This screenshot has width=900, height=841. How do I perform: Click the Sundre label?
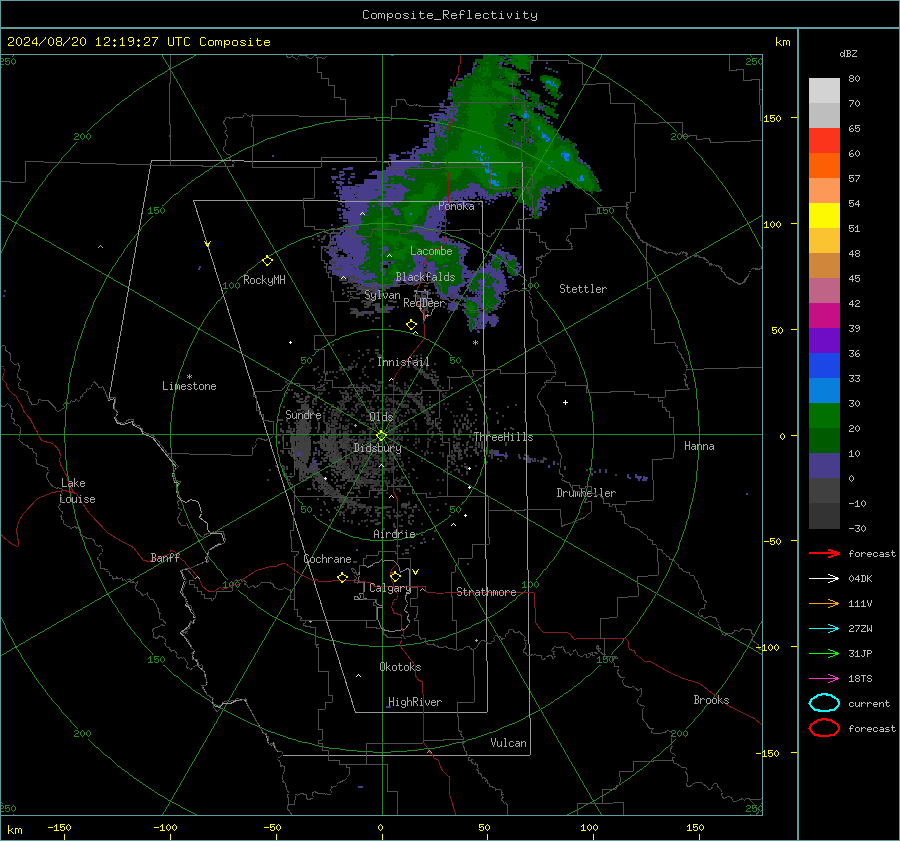[303, 414]
